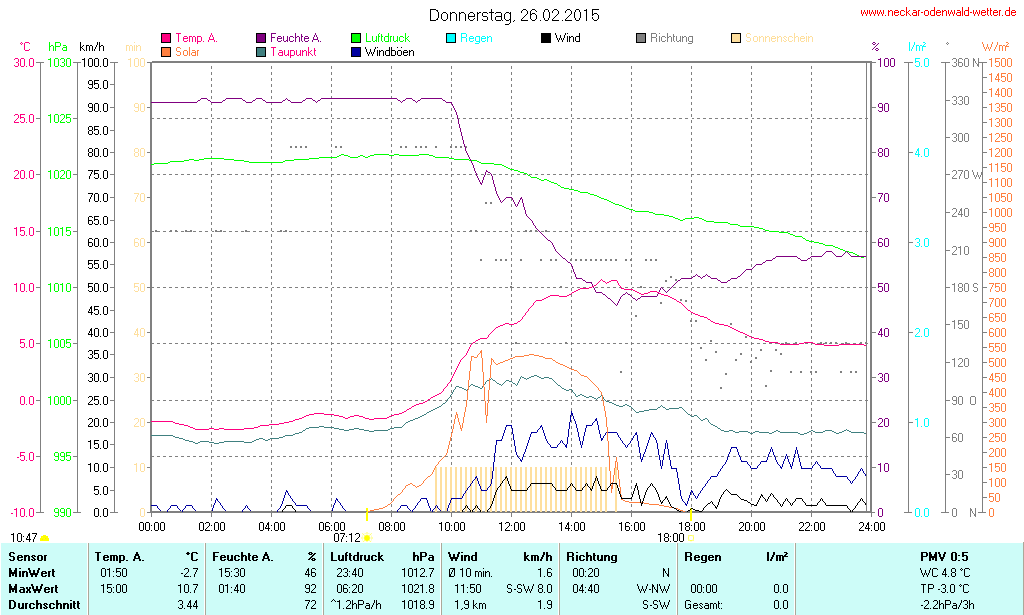The width and height of the screenshot is (1024, 615).
Task: Click the Sonnenschein legend square
Action: pos(736,39)
